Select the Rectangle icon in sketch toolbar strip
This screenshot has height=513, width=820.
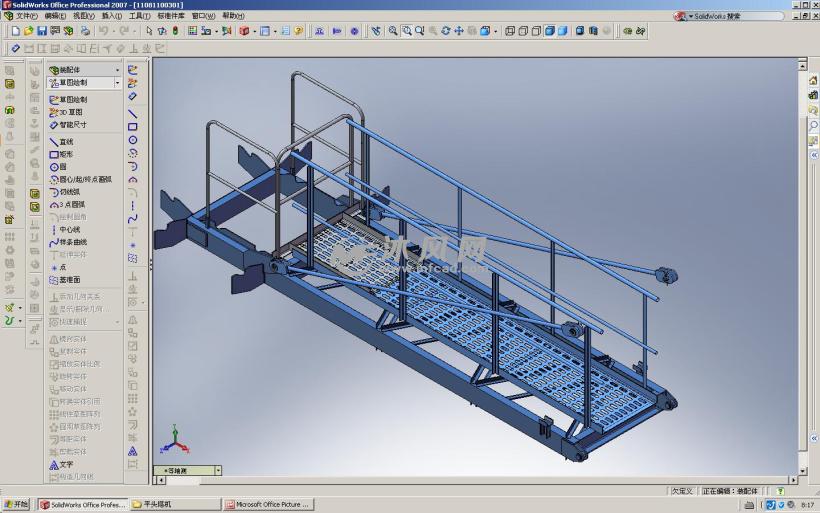(133, 127)
